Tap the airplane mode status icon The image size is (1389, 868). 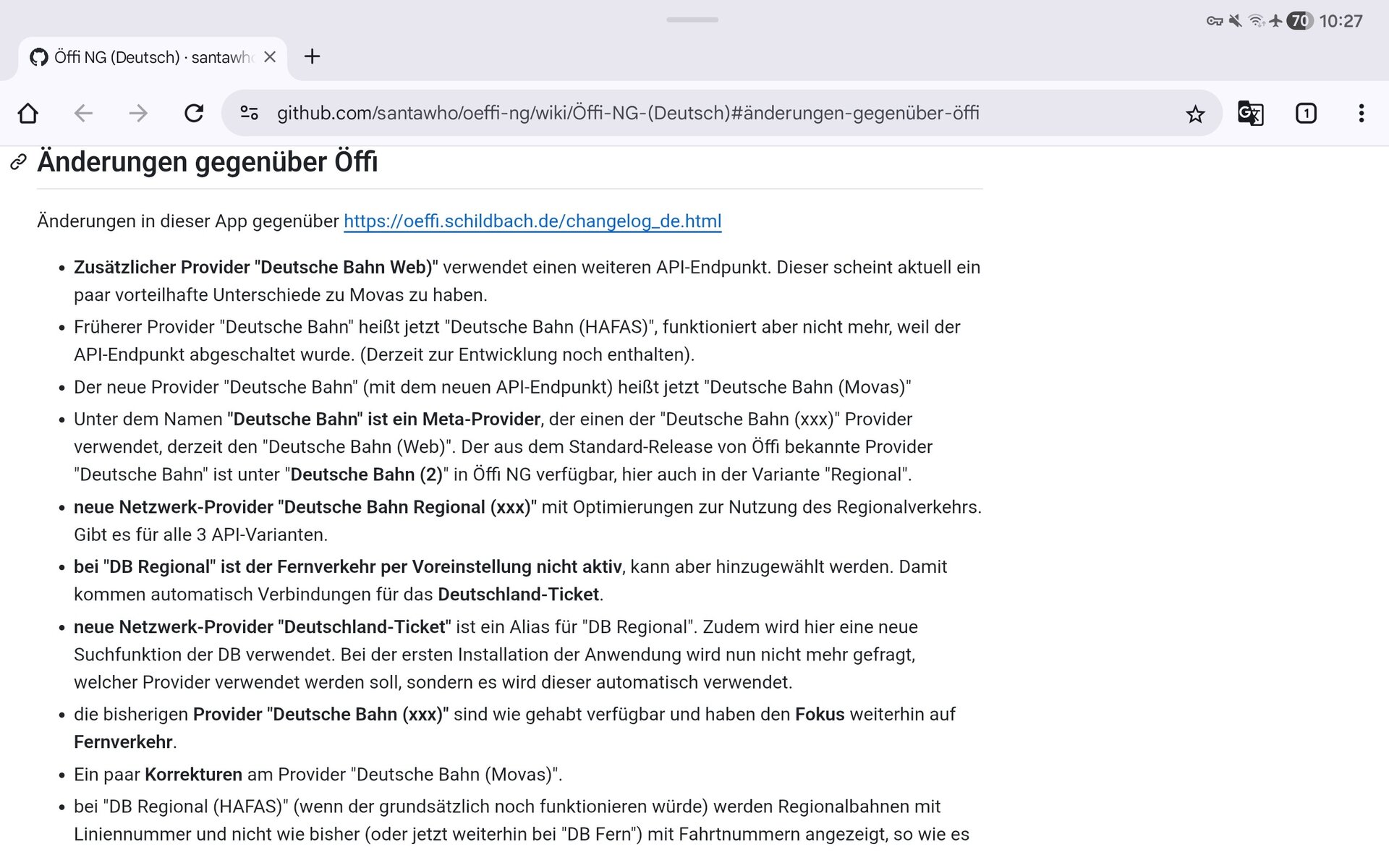click(x=1275, y=21)
